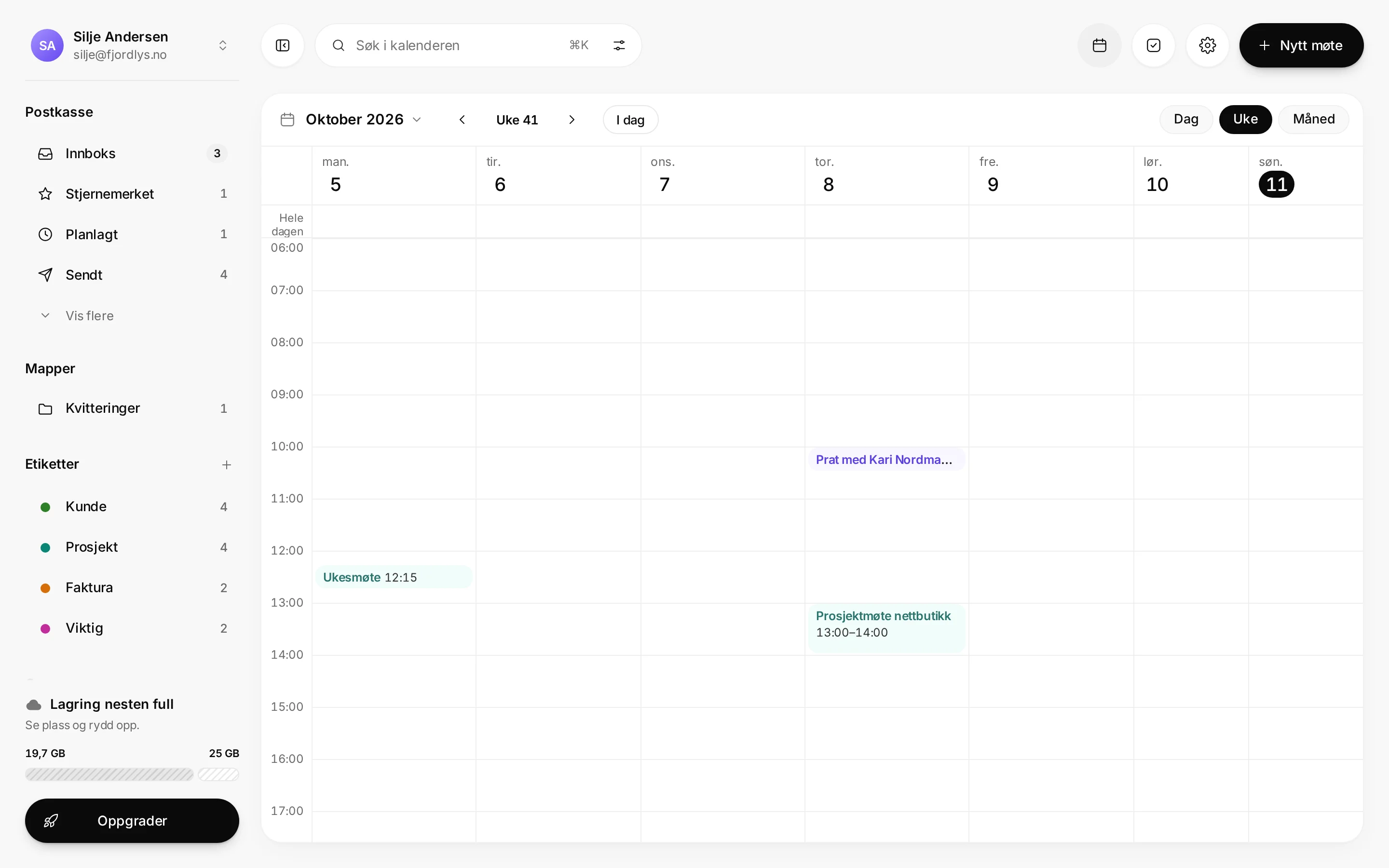Collapse the sidebar with the panel icon

pos(283,45)
